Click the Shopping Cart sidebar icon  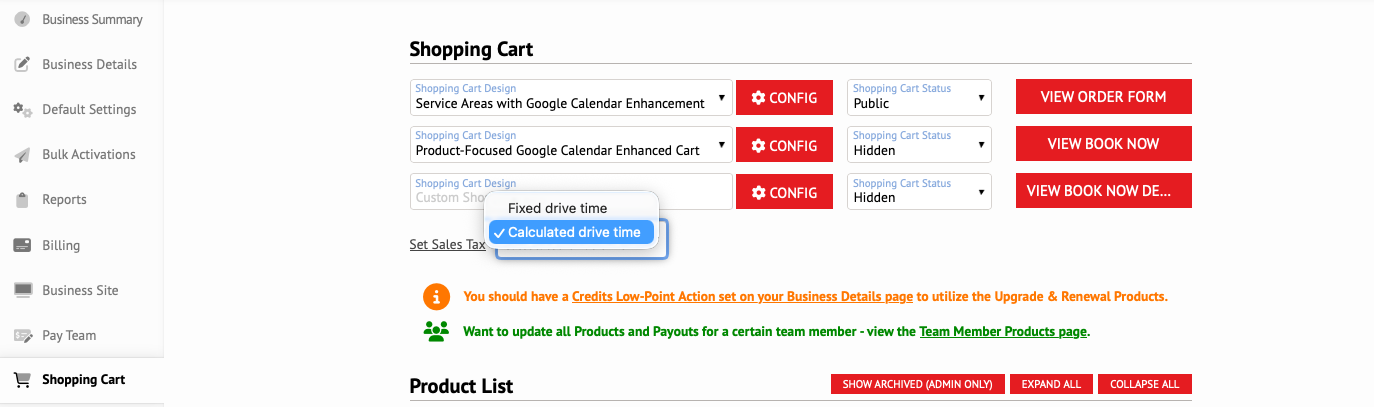click(22, 380)
